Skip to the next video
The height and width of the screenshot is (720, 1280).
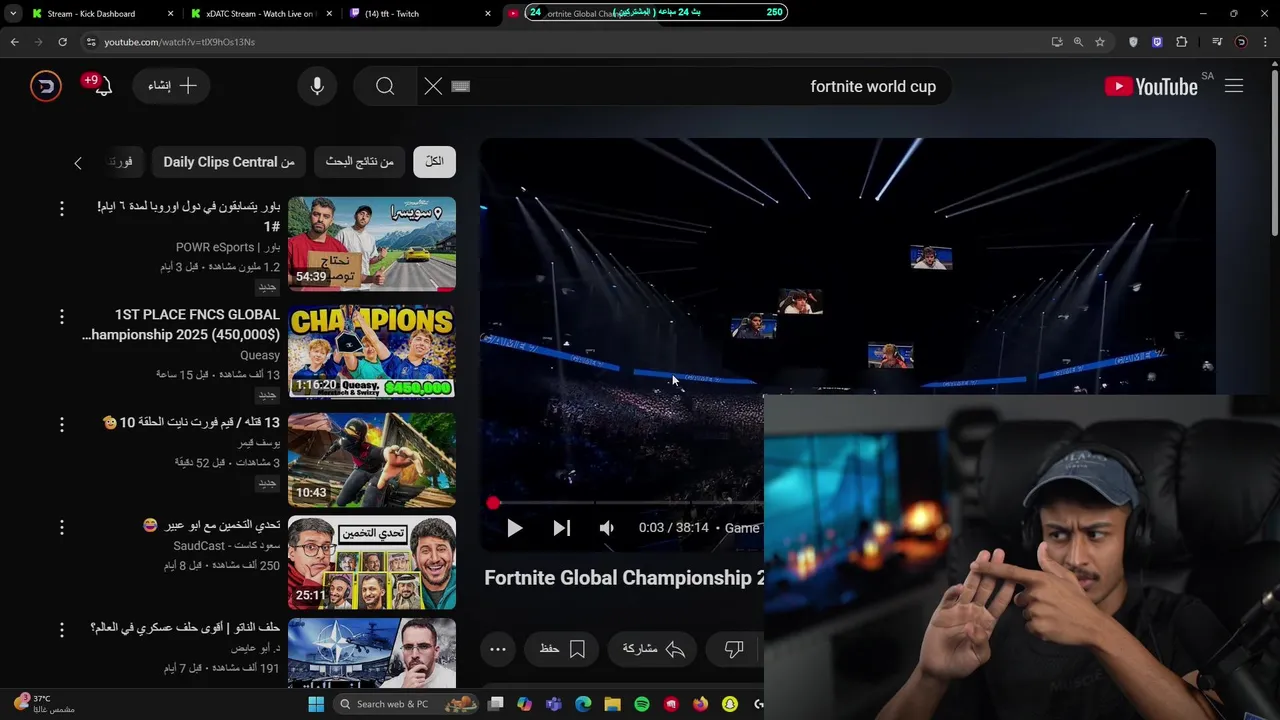pyautogui.click(x=561, y=528)
